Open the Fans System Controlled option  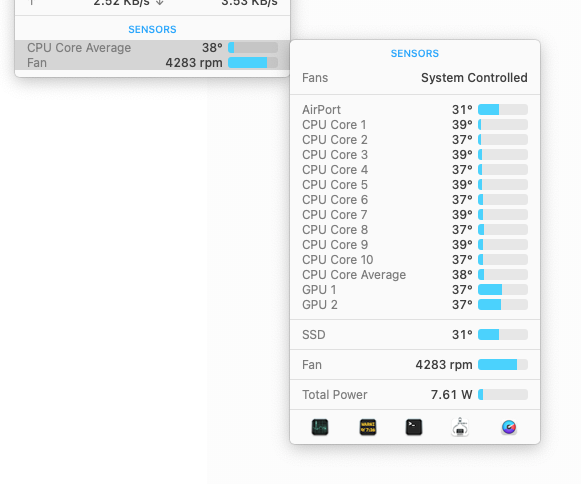[x=415, y=78]
